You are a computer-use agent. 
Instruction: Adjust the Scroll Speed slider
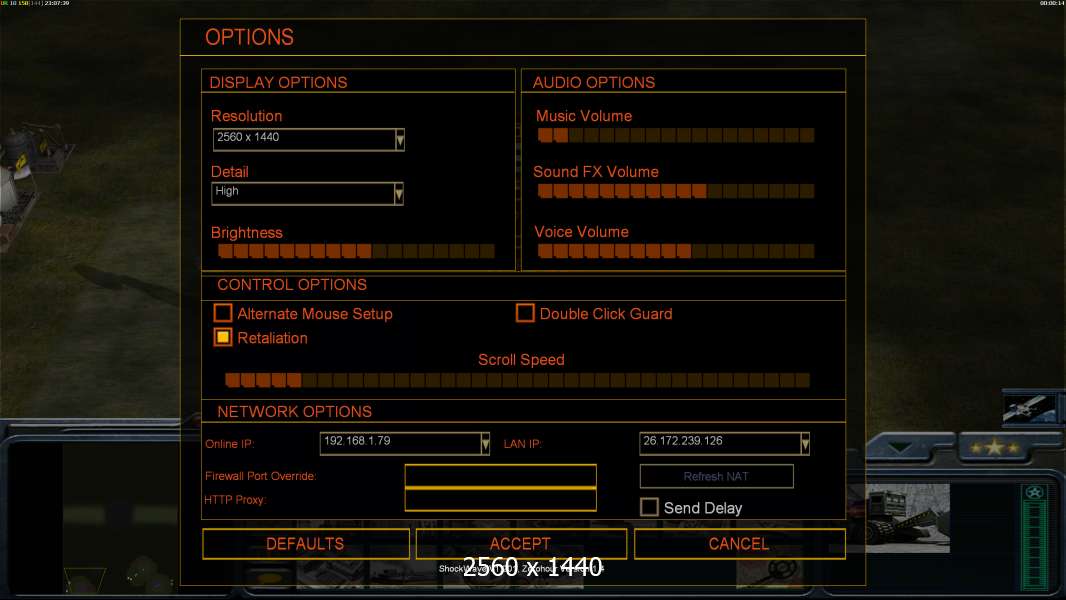pyautogui.click(x=518, y=380)
